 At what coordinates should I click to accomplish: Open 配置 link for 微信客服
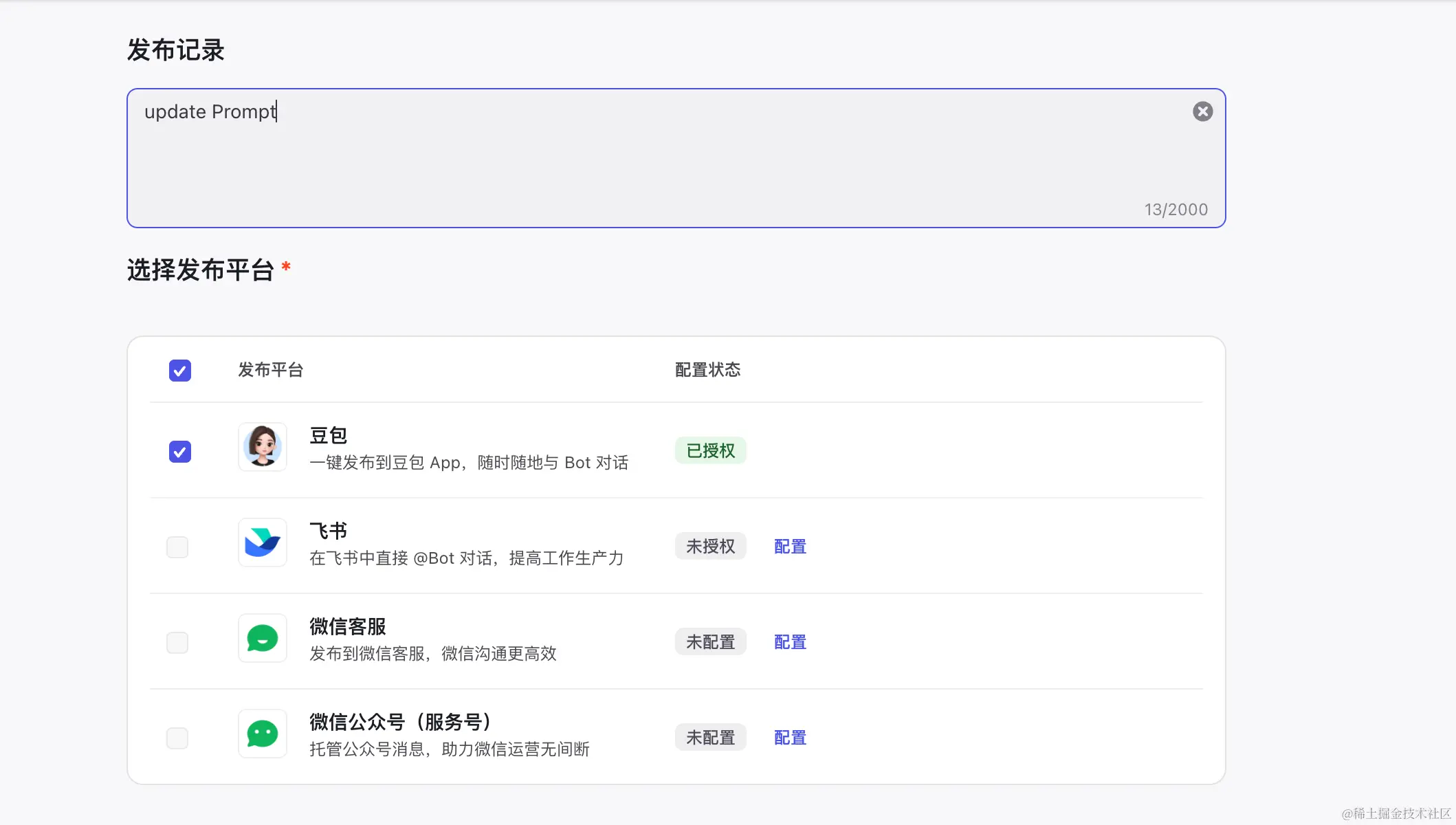[790, 642]
